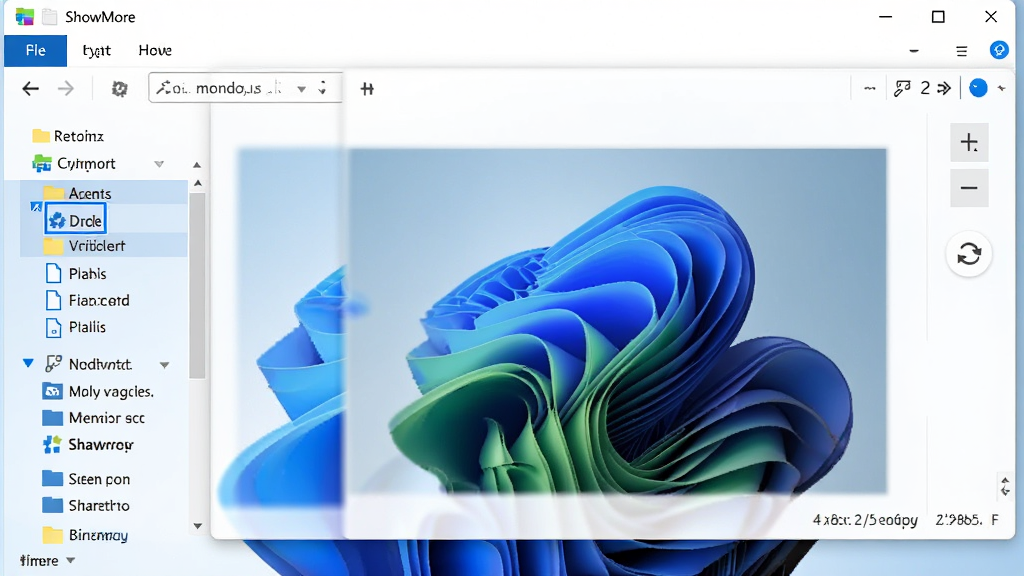Click the small shortcut icon left of Drcle

click(36, 207)
